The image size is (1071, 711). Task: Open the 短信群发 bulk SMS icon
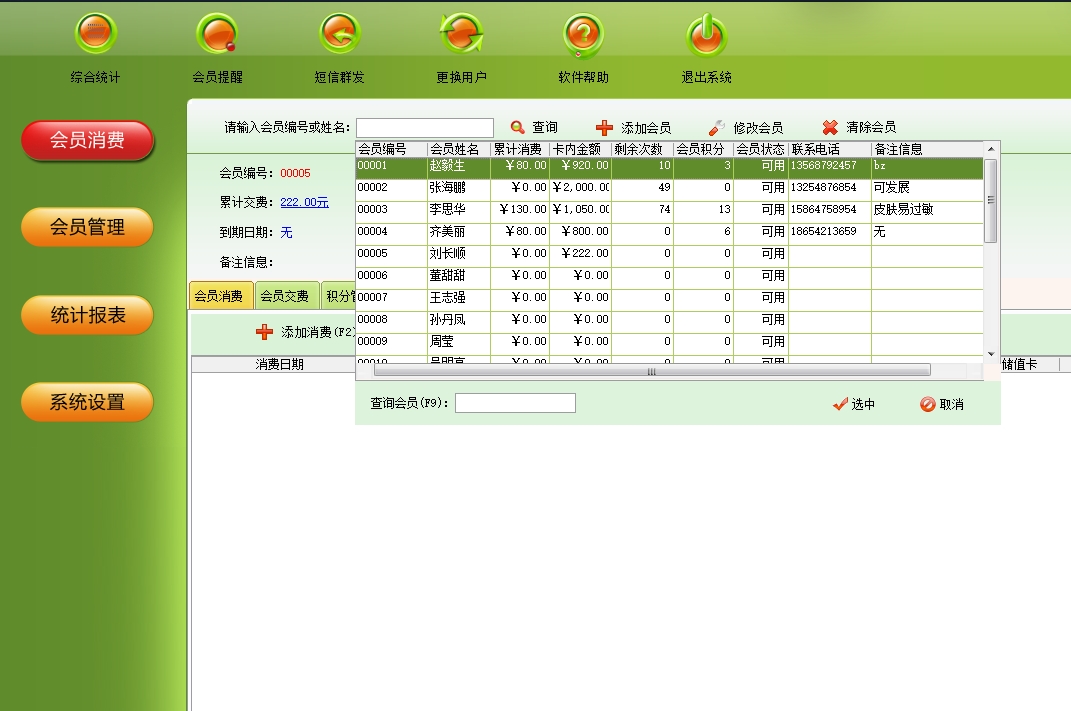coord(339,35)
